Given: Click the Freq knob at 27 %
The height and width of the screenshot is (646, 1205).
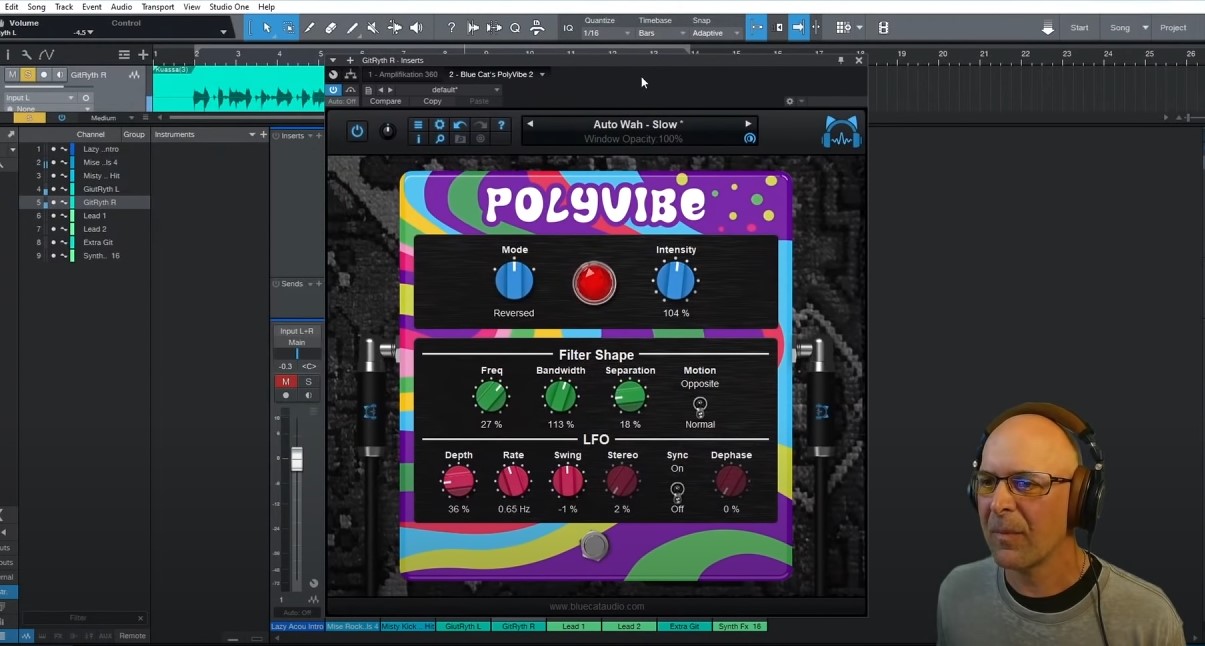Looking at the screenshot, I should click(x=491, y=397).
